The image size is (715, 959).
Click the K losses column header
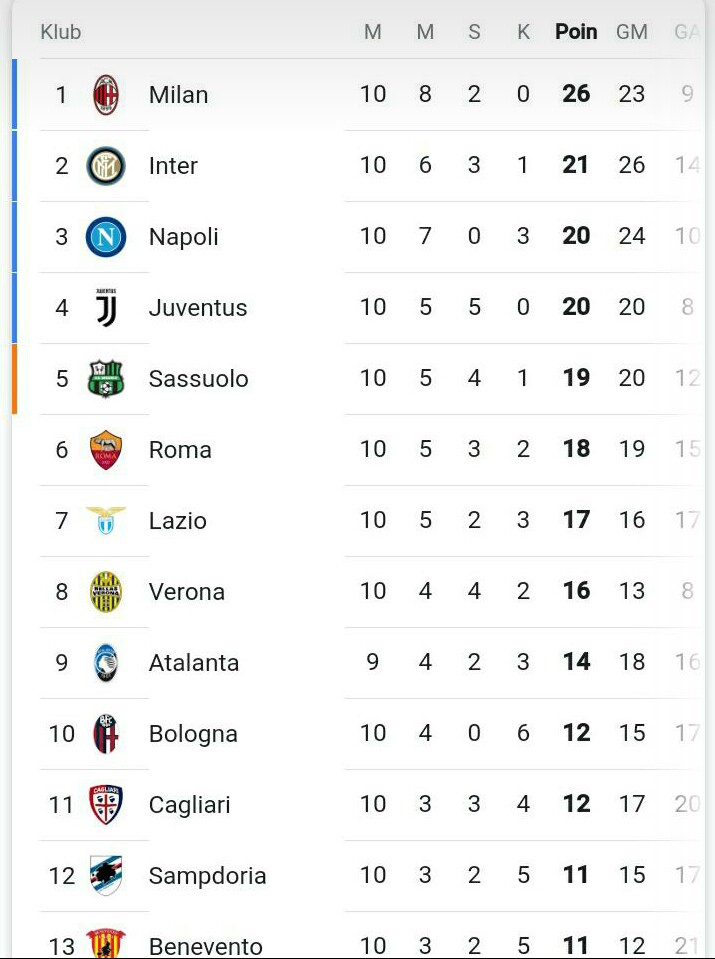[524, 32]
